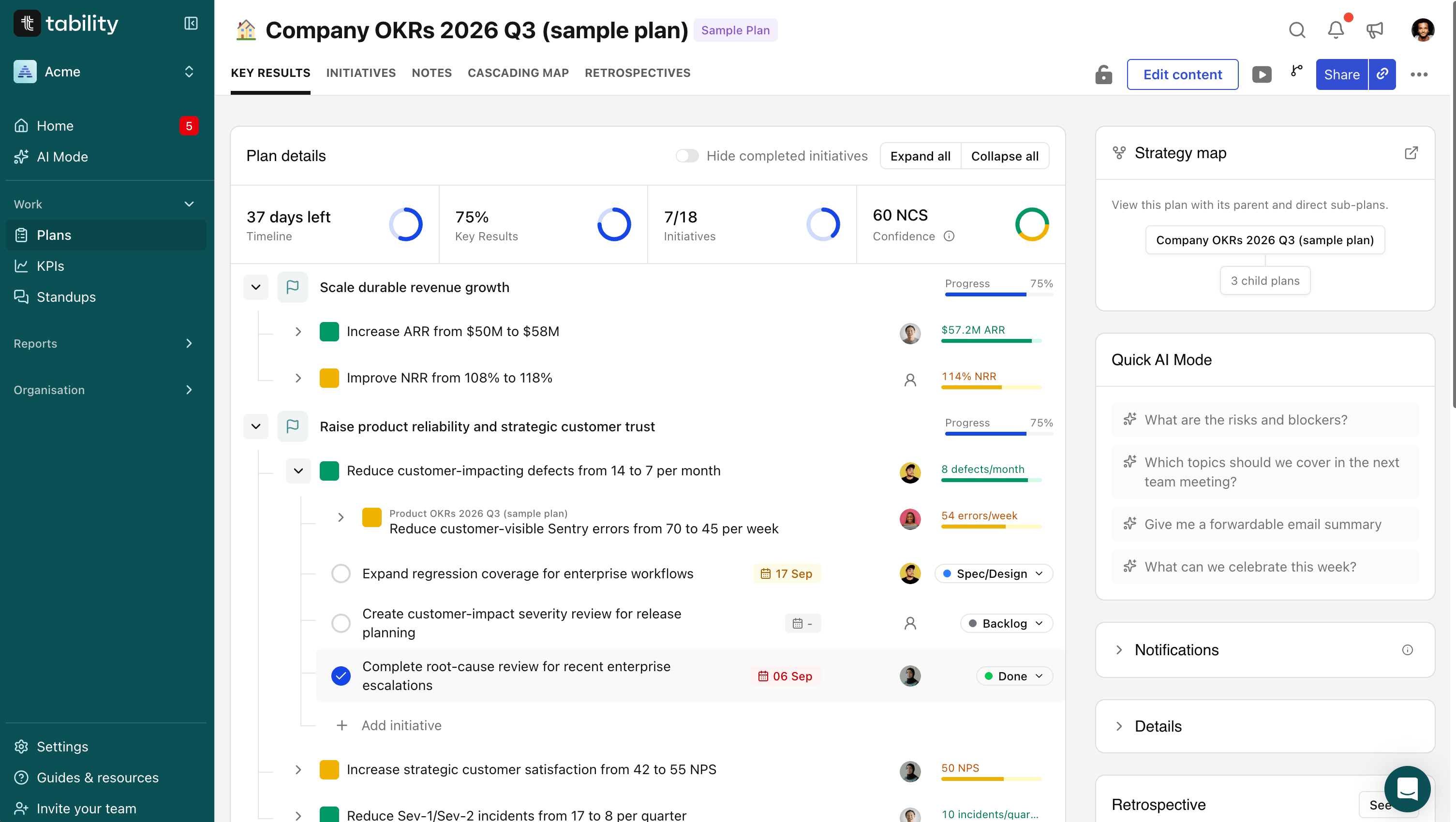This screenshot has width=1456, height=822.
Task: Click Expand all button
Action: 920,156
